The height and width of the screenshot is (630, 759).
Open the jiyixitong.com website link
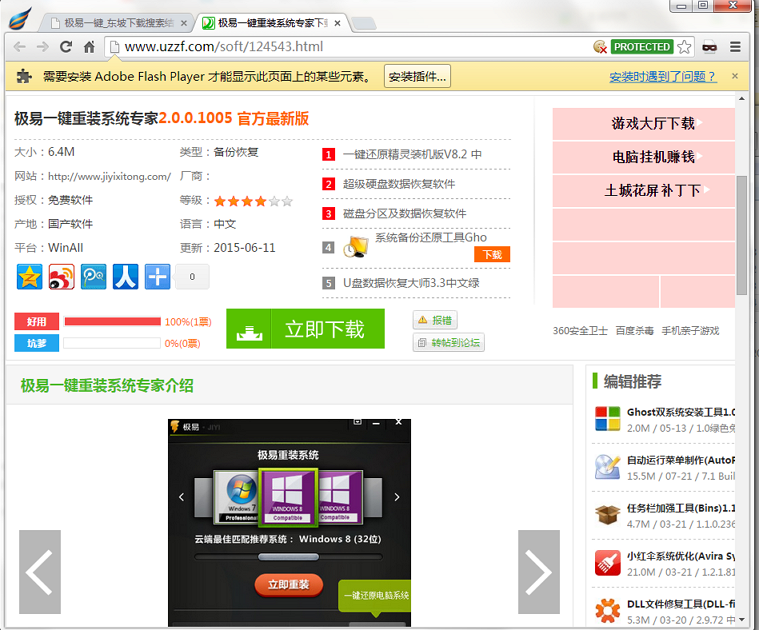[x=109, y=177]
